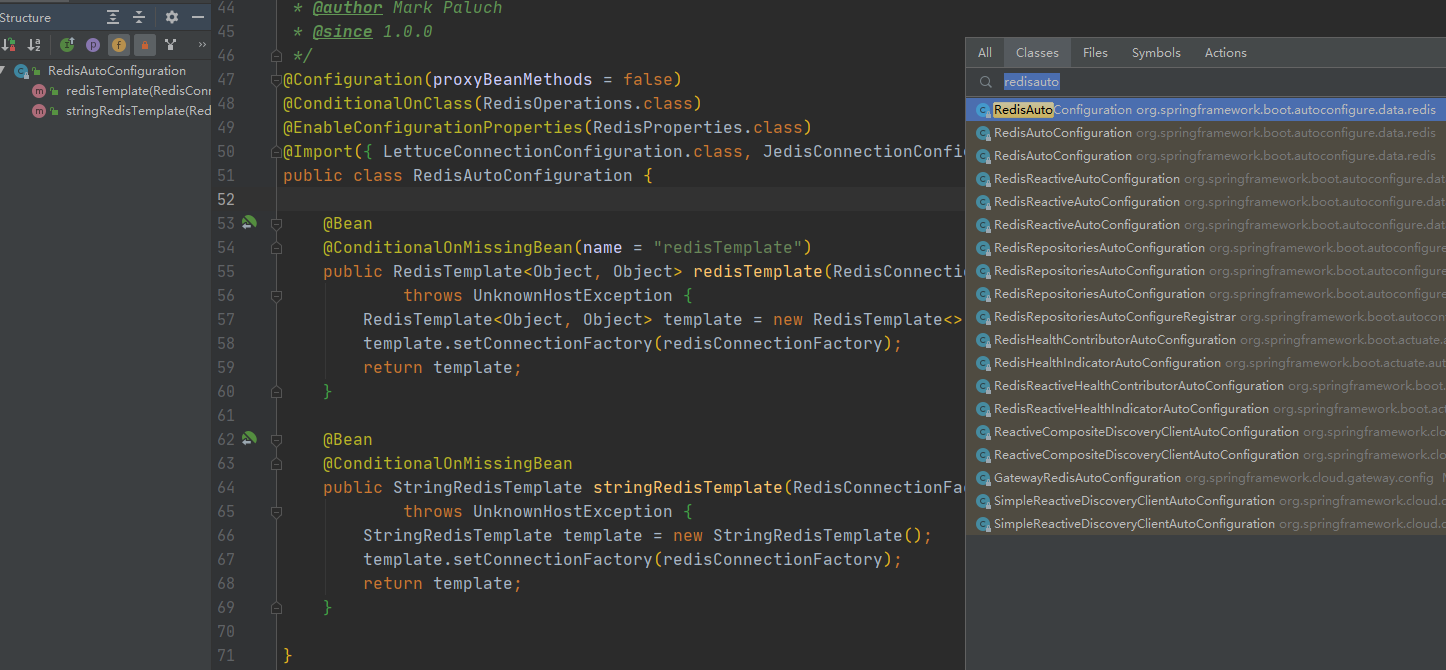Click class icon of GatewayRedisAutoConfiguration result
The width and height of the screenshot is (1446, 670).
983,478
